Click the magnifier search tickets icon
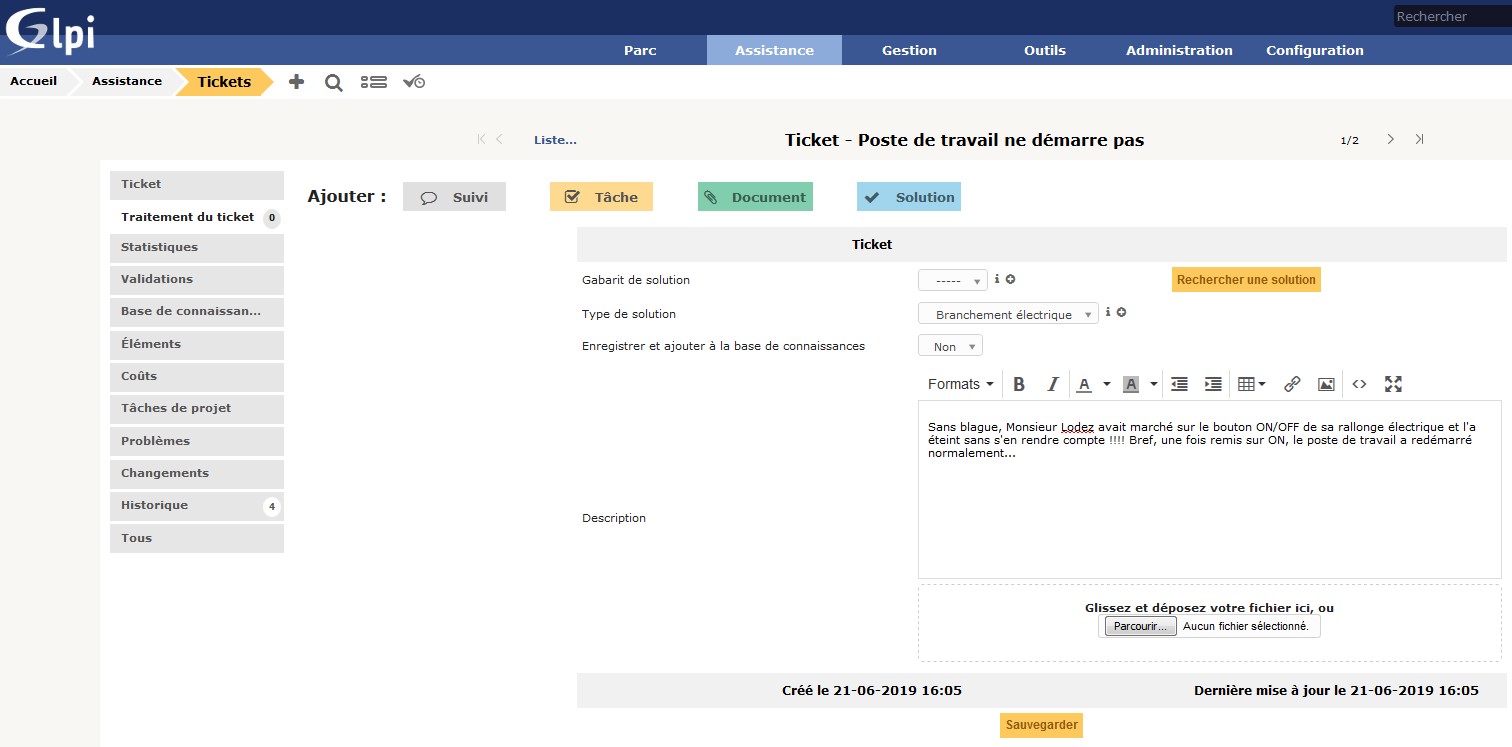 [334, 82]
